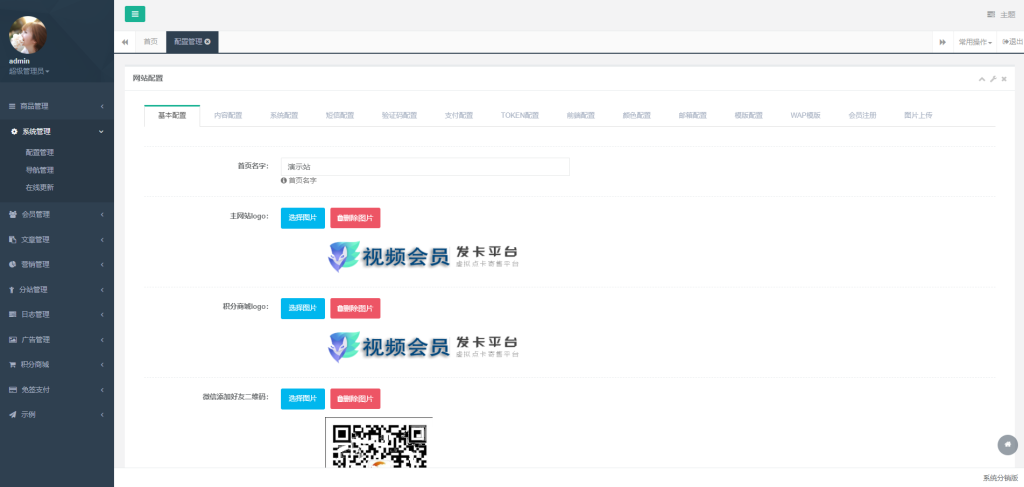The width and height of the screenshot is (1024, 487).
Task: Click the wrench icon in 网站配置 header
Action: click(x=993, y=79)
